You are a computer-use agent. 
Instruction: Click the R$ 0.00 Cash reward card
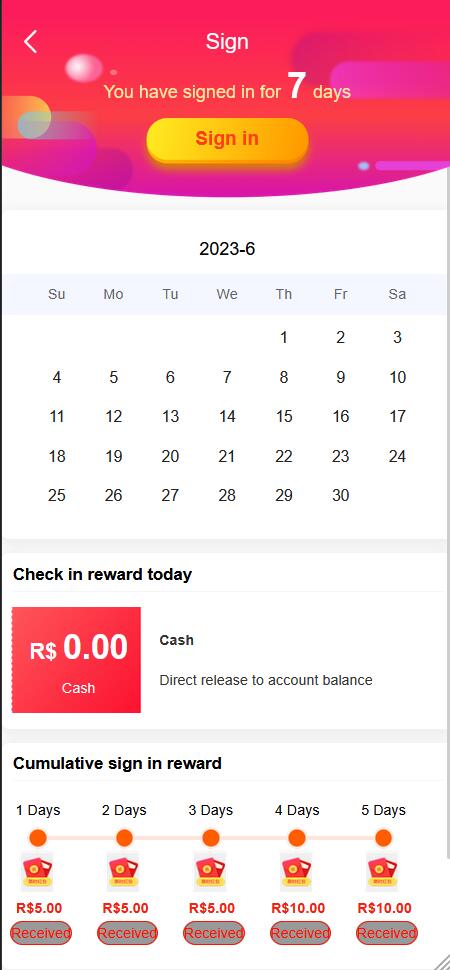point(76,659)
